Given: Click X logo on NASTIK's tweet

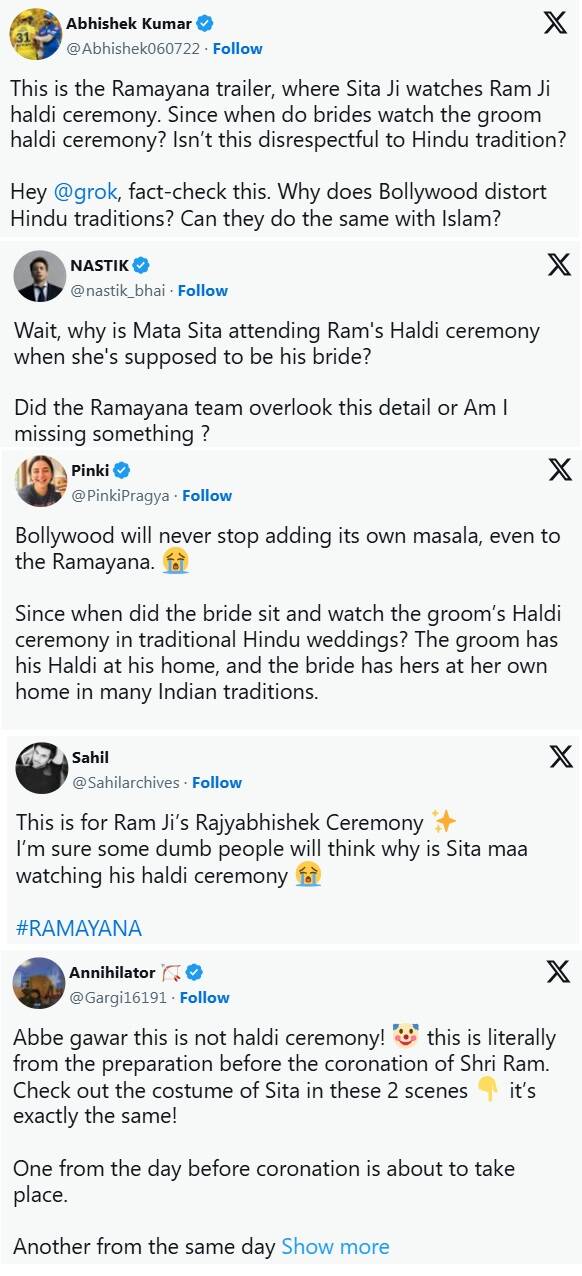Looking at the screenshot, I should point(559,265).
